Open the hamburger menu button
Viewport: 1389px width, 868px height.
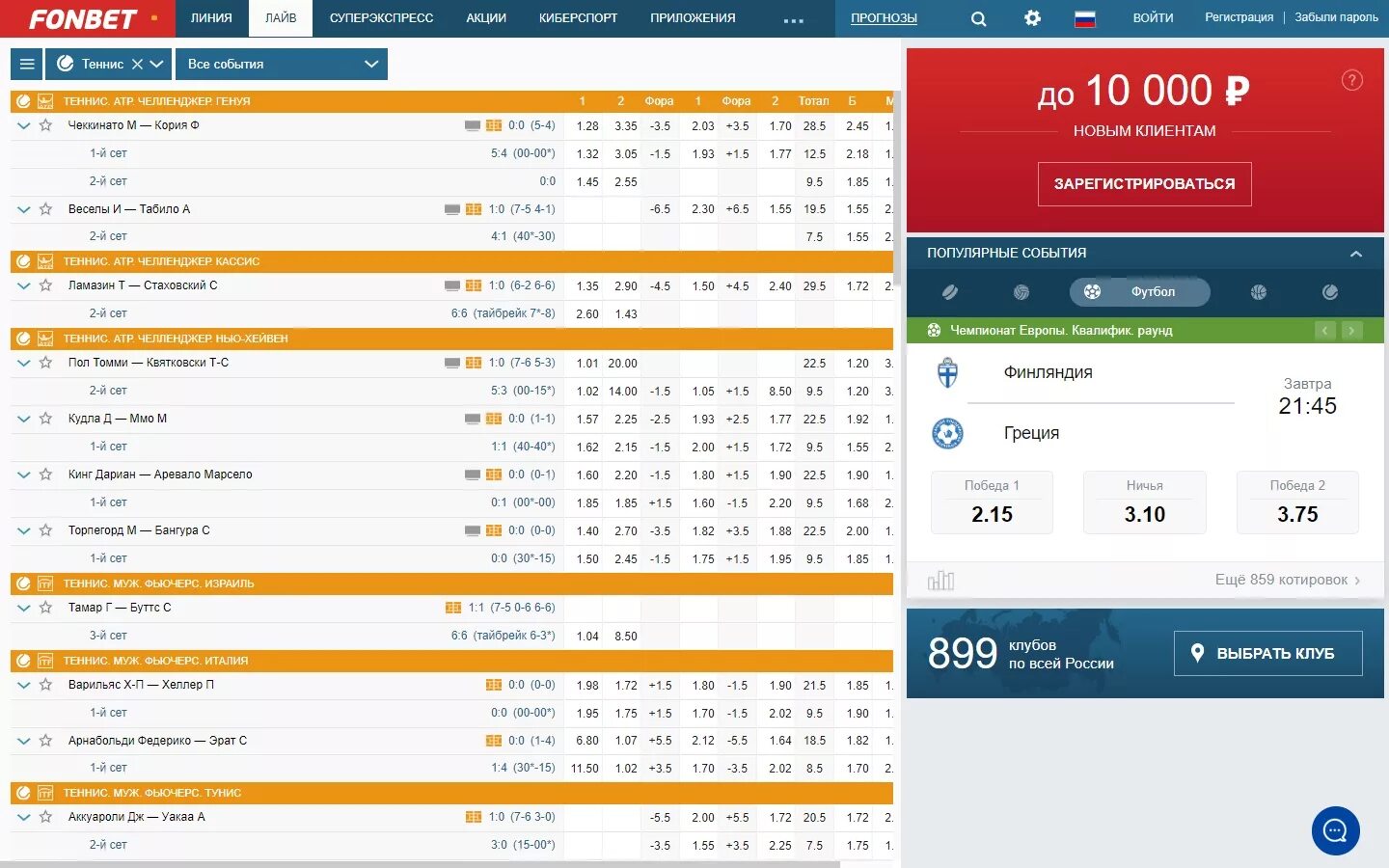[x=27, y=64]
